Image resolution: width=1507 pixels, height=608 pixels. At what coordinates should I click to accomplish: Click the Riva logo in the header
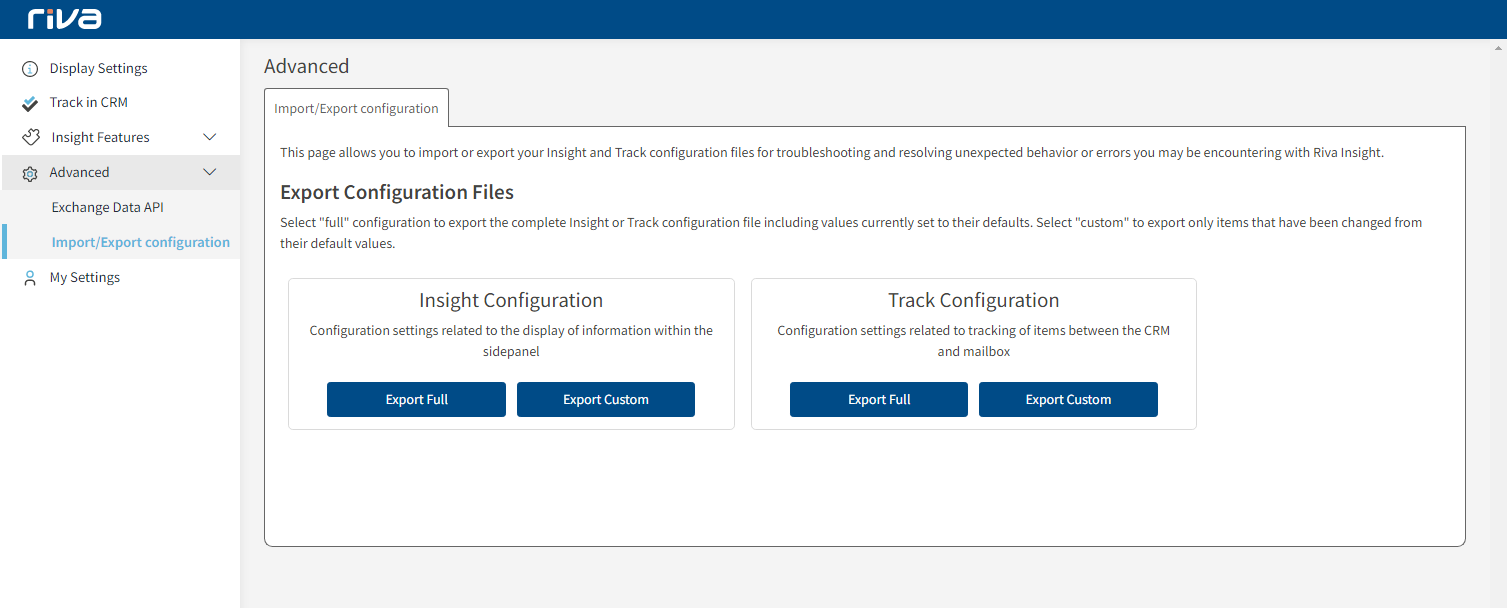65,18
